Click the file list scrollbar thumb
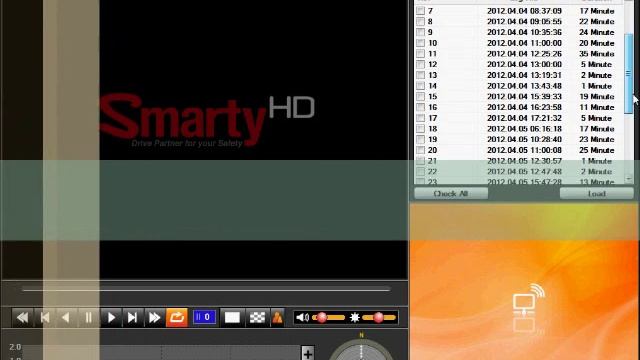Image resolution: width=640 pixels, height=360 pixels. click(x=629, y=74)
